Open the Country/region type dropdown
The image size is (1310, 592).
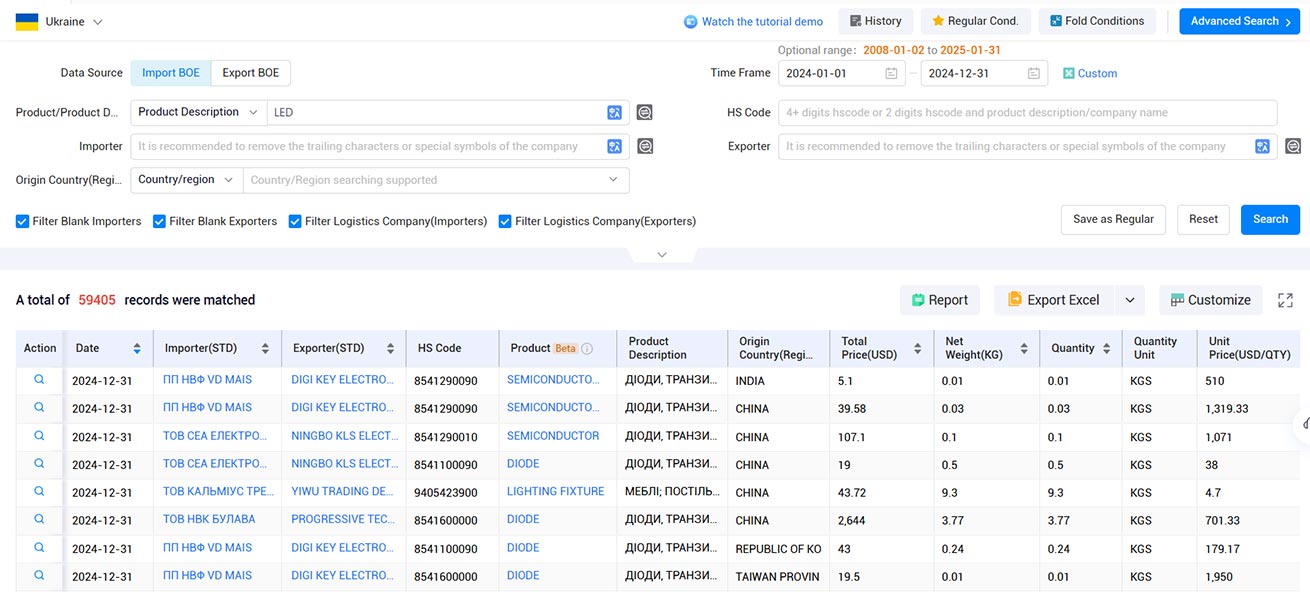coord(187,180)
